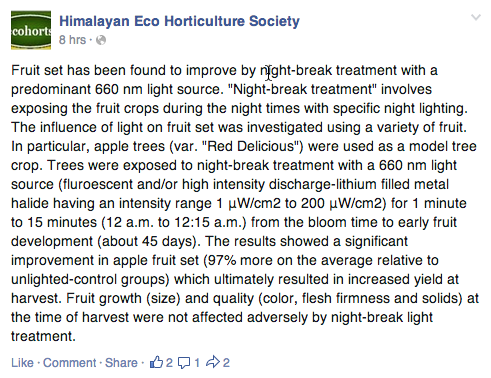Share this post using the Share link
This screenshot has width=491, height=378.
click(x=121, y=363)
